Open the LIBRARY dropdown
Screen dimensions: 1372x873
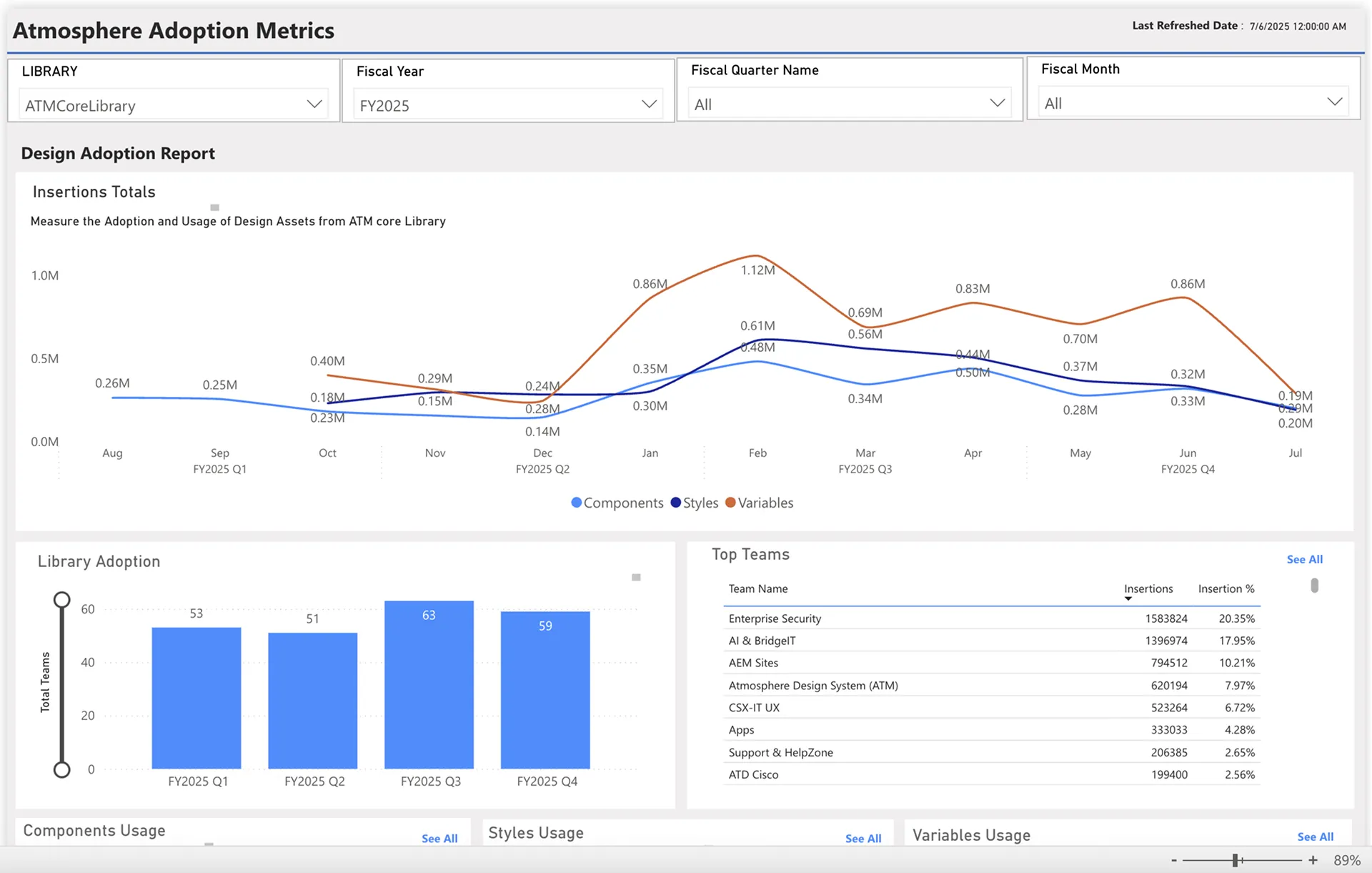pos(314,104)
